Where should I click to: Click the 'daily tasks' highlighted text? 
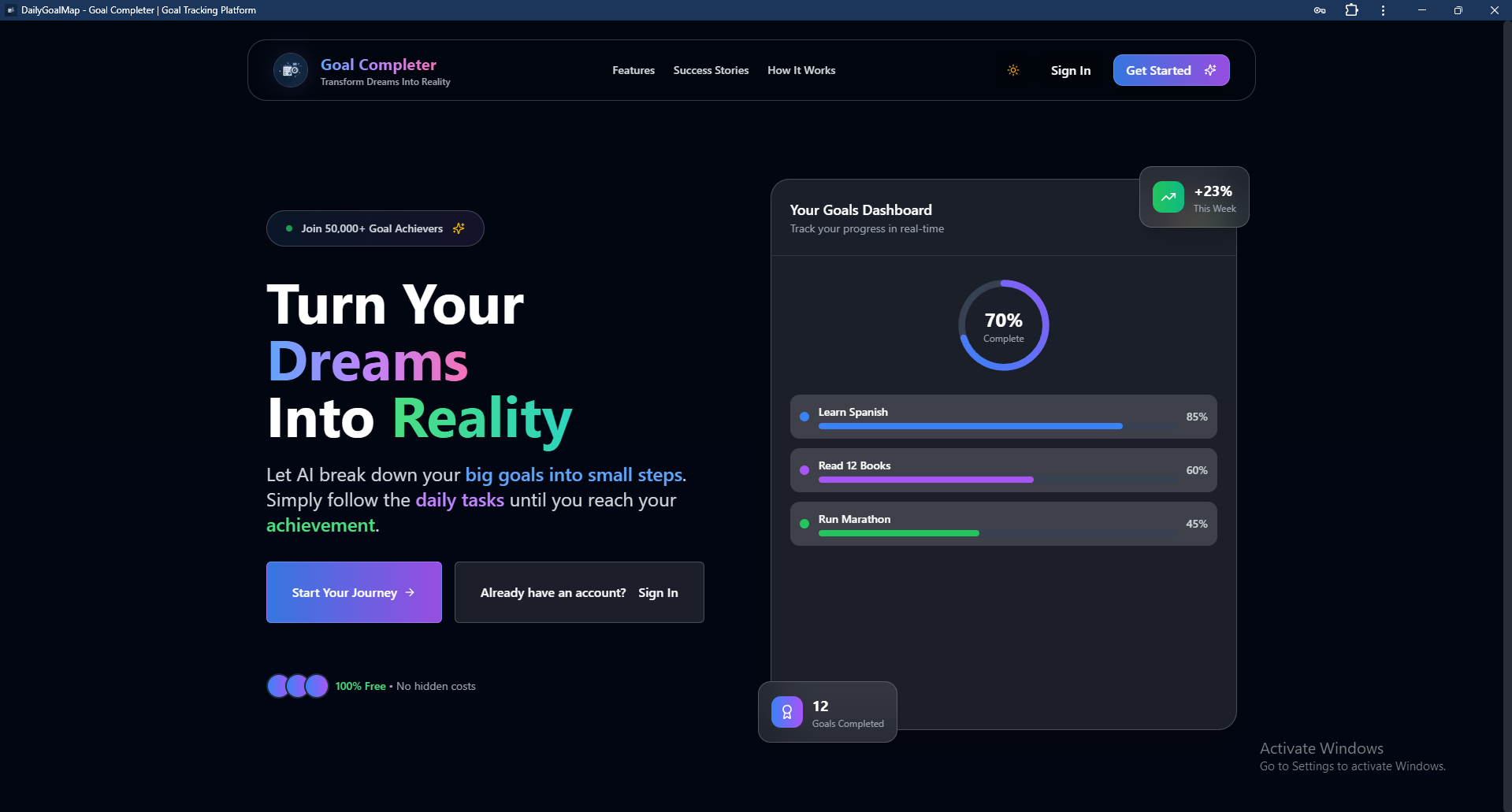coord(460,500)
